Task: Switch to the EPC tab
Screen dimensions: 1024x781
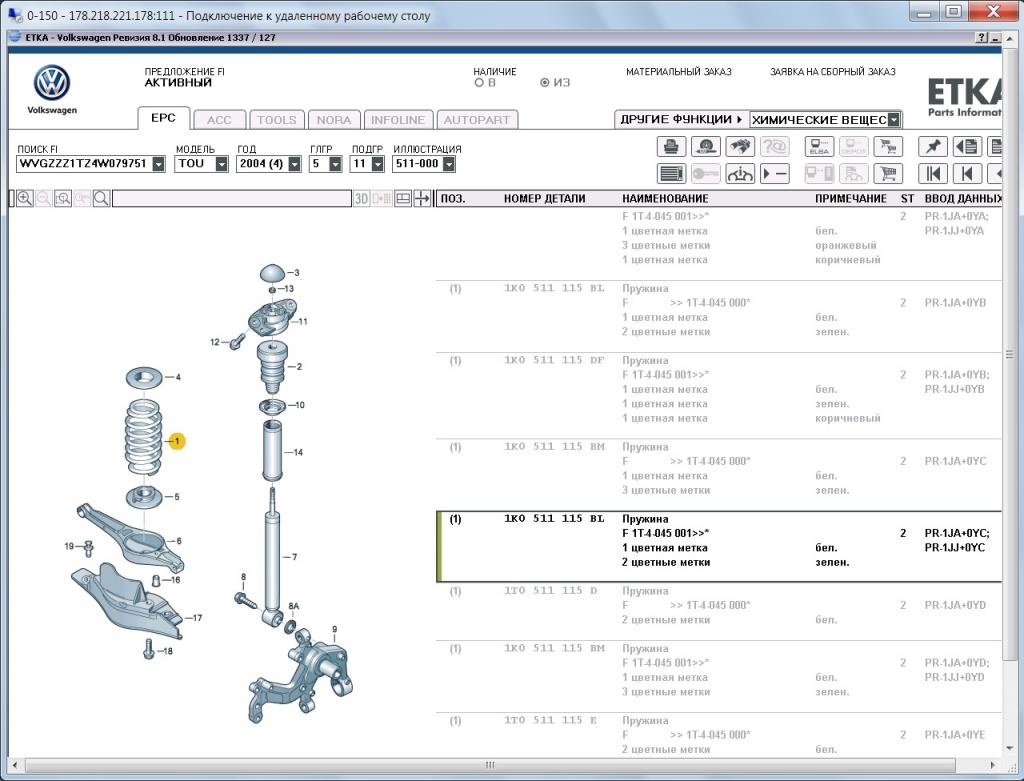Action: [x=163, y=118]
